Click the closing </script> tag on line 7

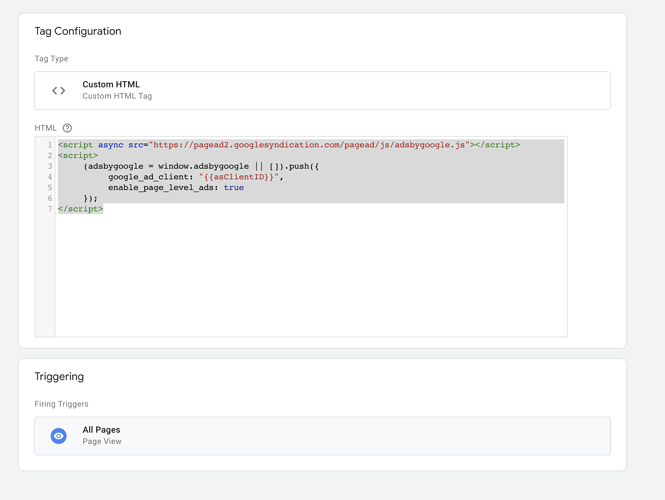point(81,209)
